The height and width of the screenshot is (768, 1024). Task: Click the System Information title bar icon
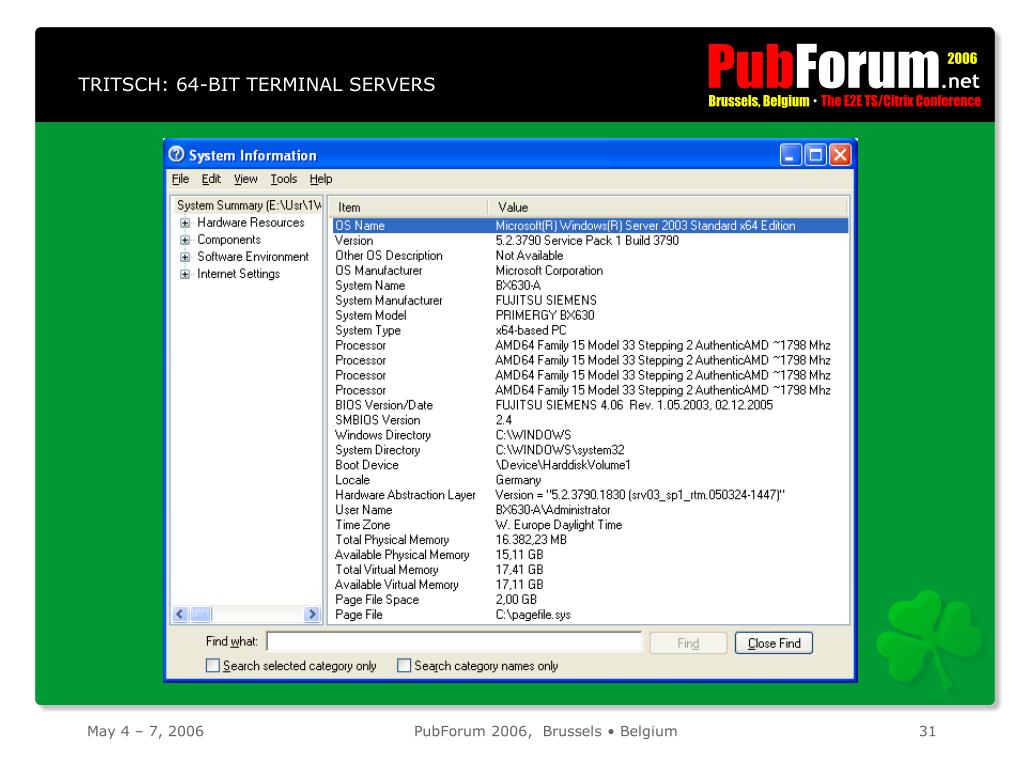(x=176, y=155)
